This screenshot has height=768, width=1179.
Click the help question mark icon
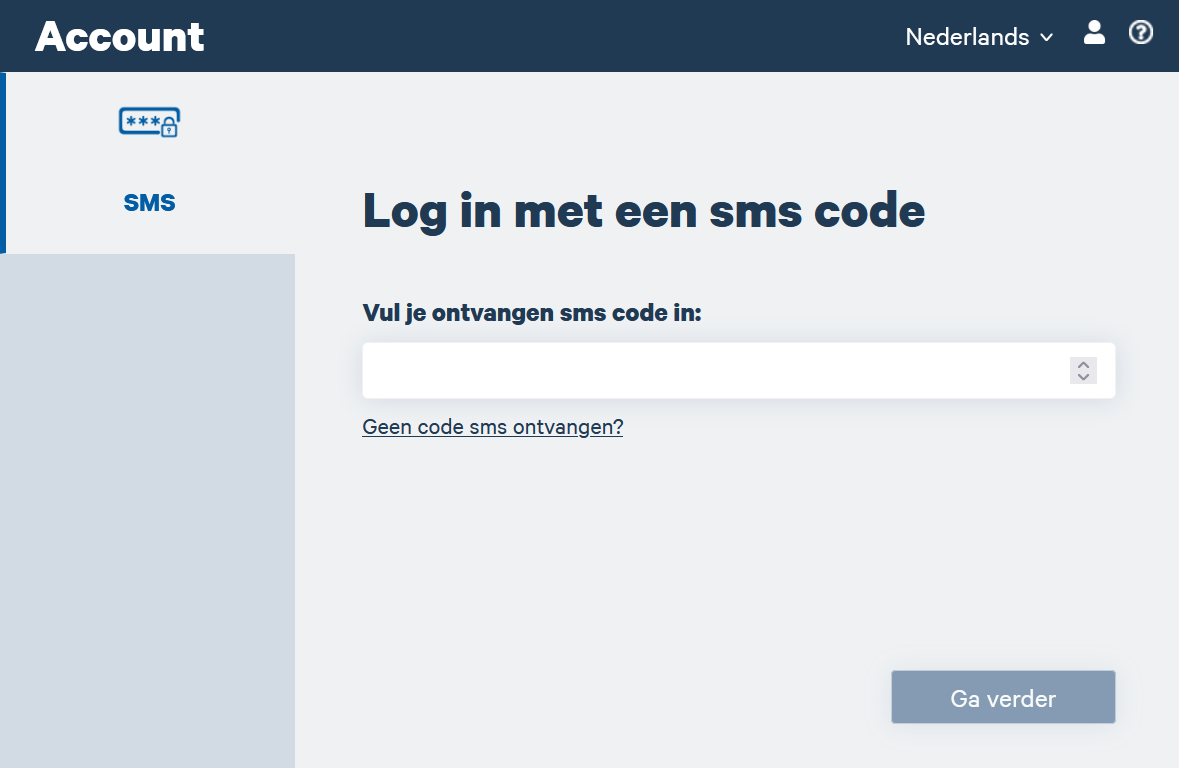pyautogui.click(x=1141, y=33)
